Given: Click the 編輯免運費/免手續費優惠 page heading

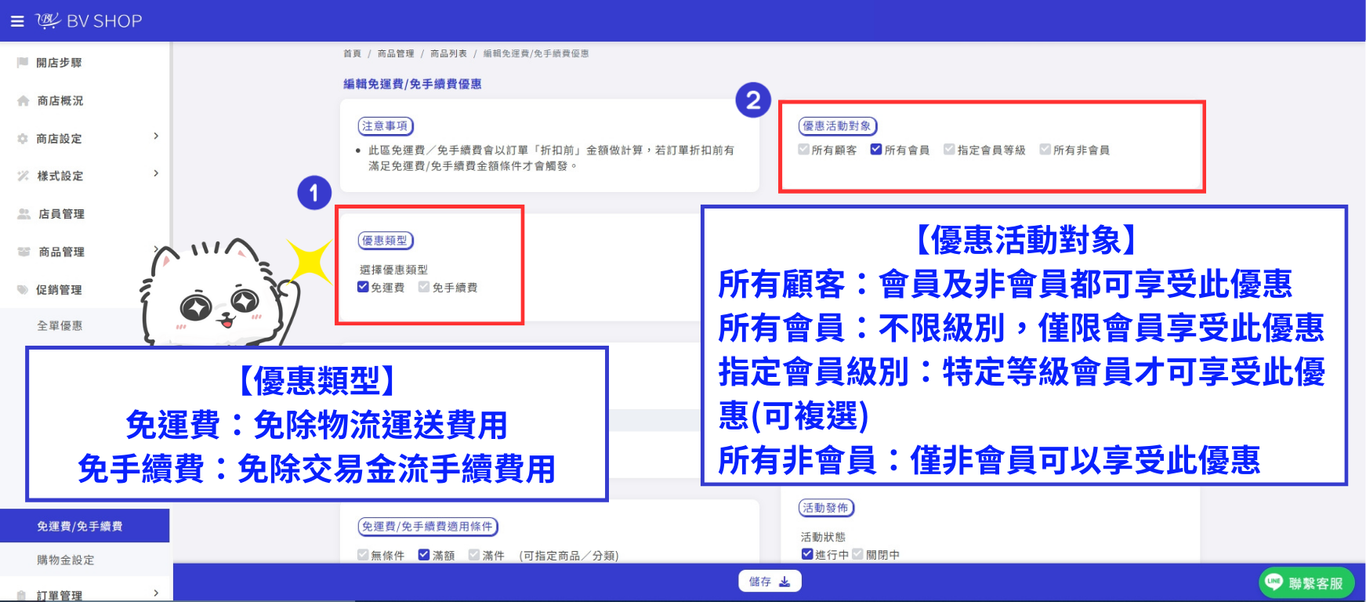Looking at the screenshot, I should [x=413, y=84].
